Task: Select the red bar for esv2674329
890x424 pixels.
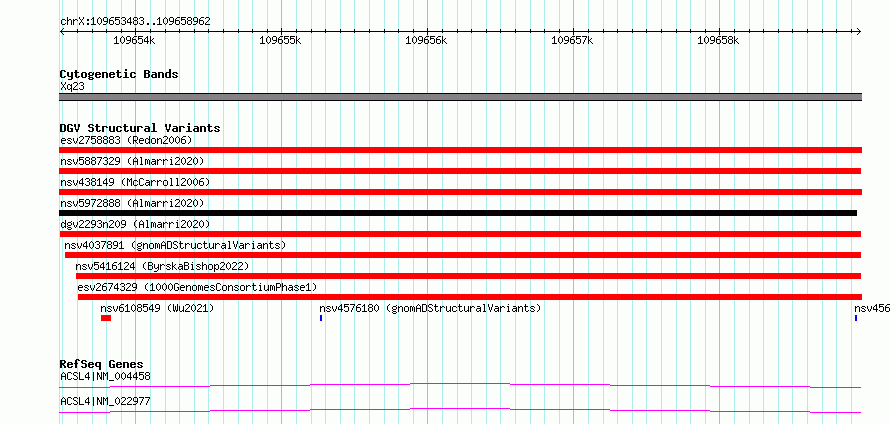Action: pyautogui.click(x=470, y=297)
